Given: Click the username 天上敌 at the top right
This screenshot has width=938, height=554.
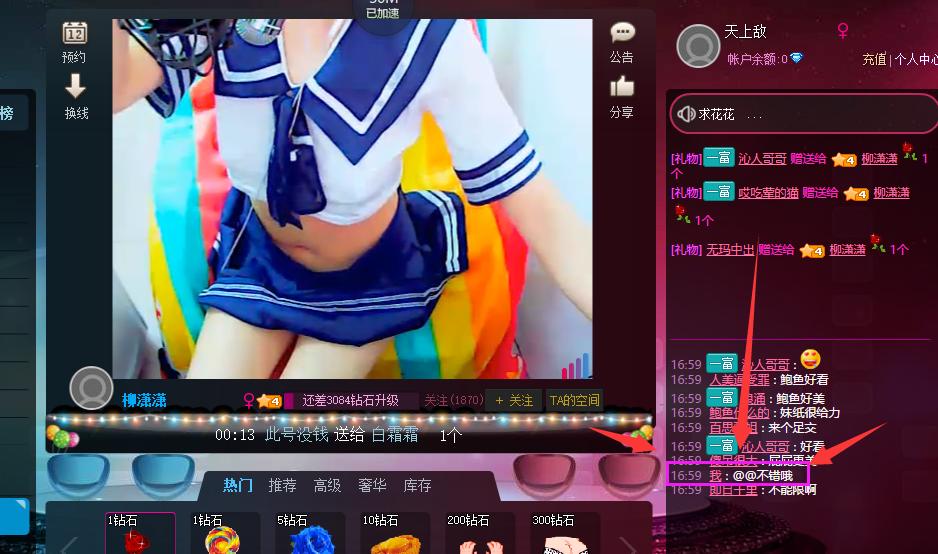Looking at the screenshot, I should 745,32.
